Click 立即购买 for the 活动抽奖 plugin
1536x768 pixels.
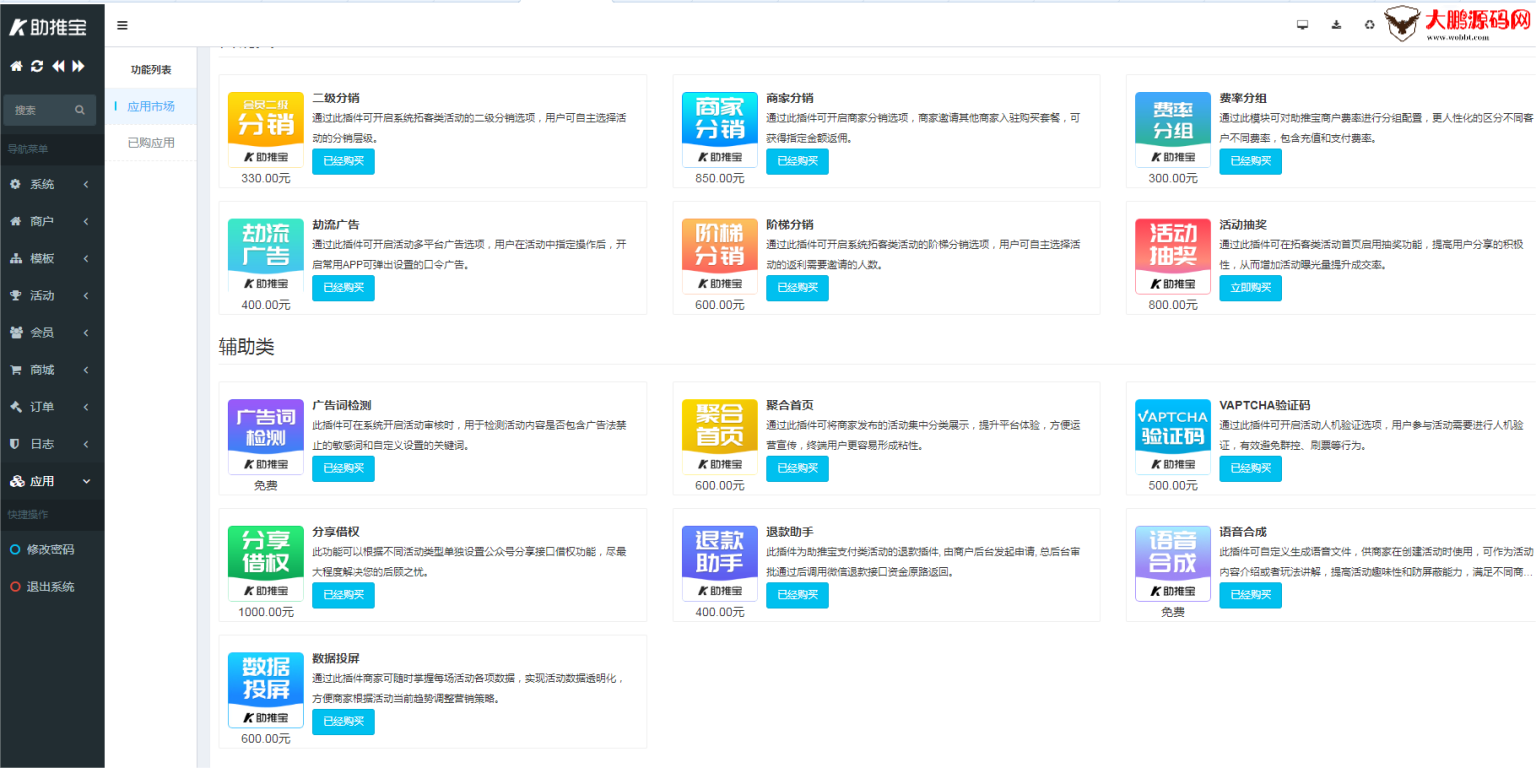[x=1250, y=288]
